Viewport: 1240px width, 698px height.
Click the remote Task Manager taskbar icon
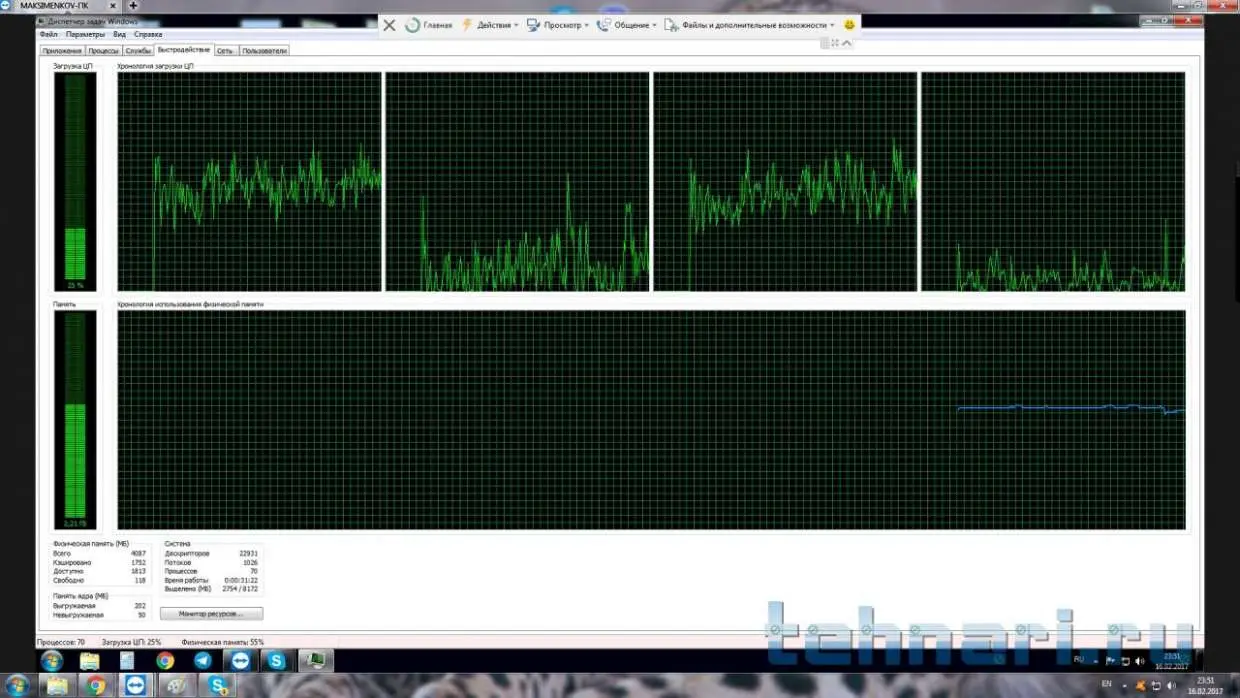pyautogui.click(x=315, y=660)
